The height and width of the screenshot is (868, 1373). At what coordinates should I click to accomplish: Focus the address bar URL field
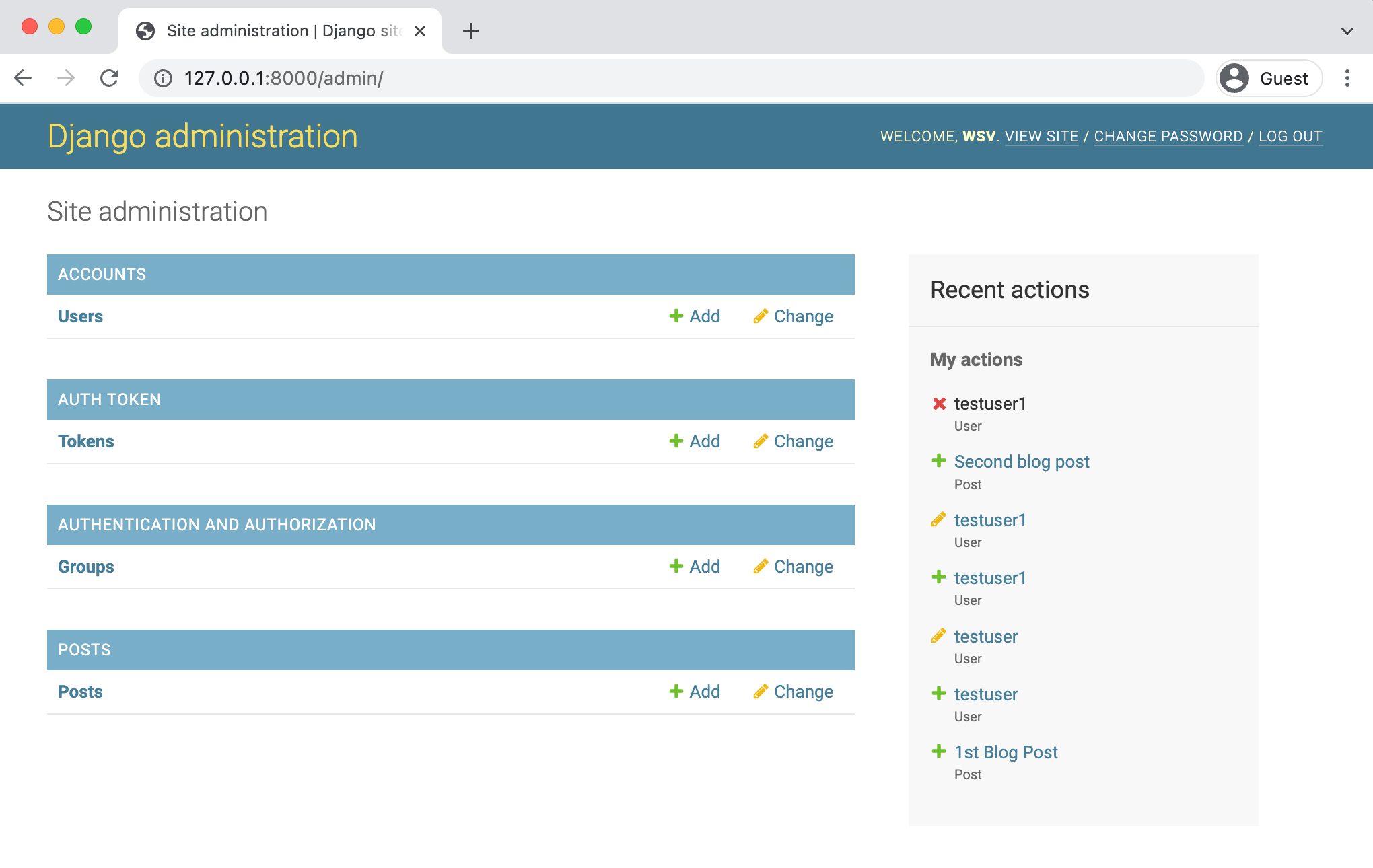pos(671,78)
